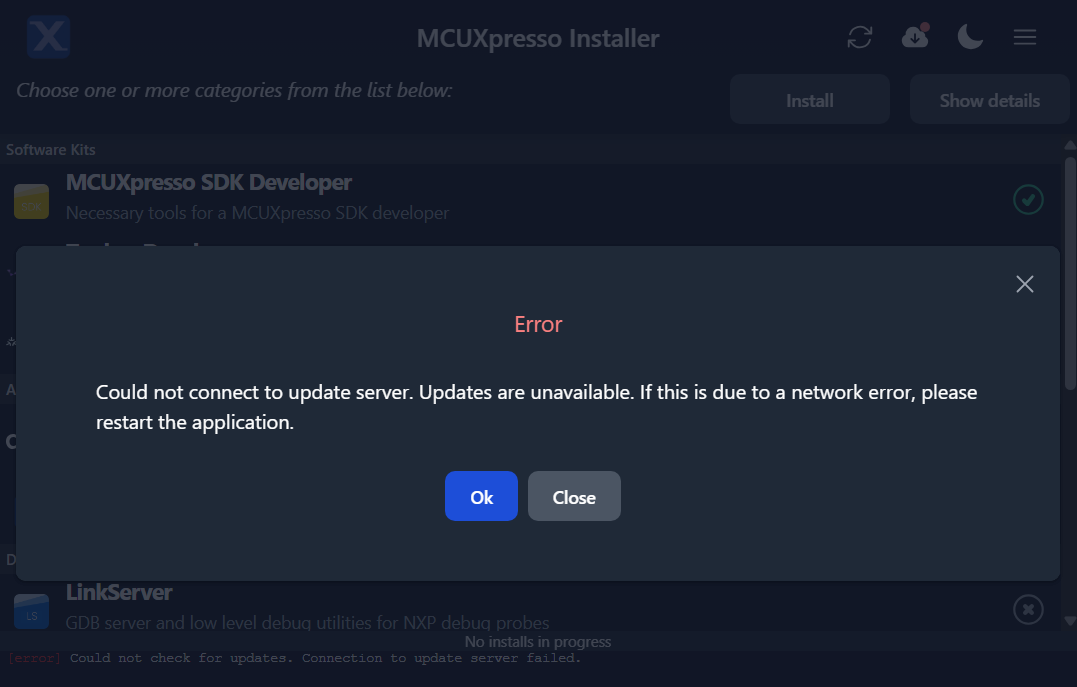Toggle dark mode with the moon icon

click(x=970, y=38)
